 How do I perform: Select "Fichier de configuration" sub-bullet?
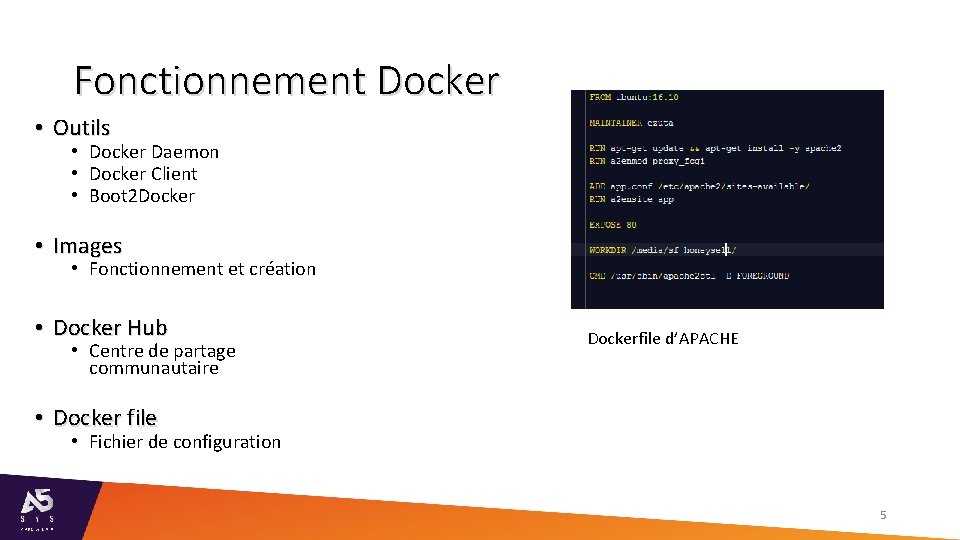pyautogui.click(x=185, y=442)
